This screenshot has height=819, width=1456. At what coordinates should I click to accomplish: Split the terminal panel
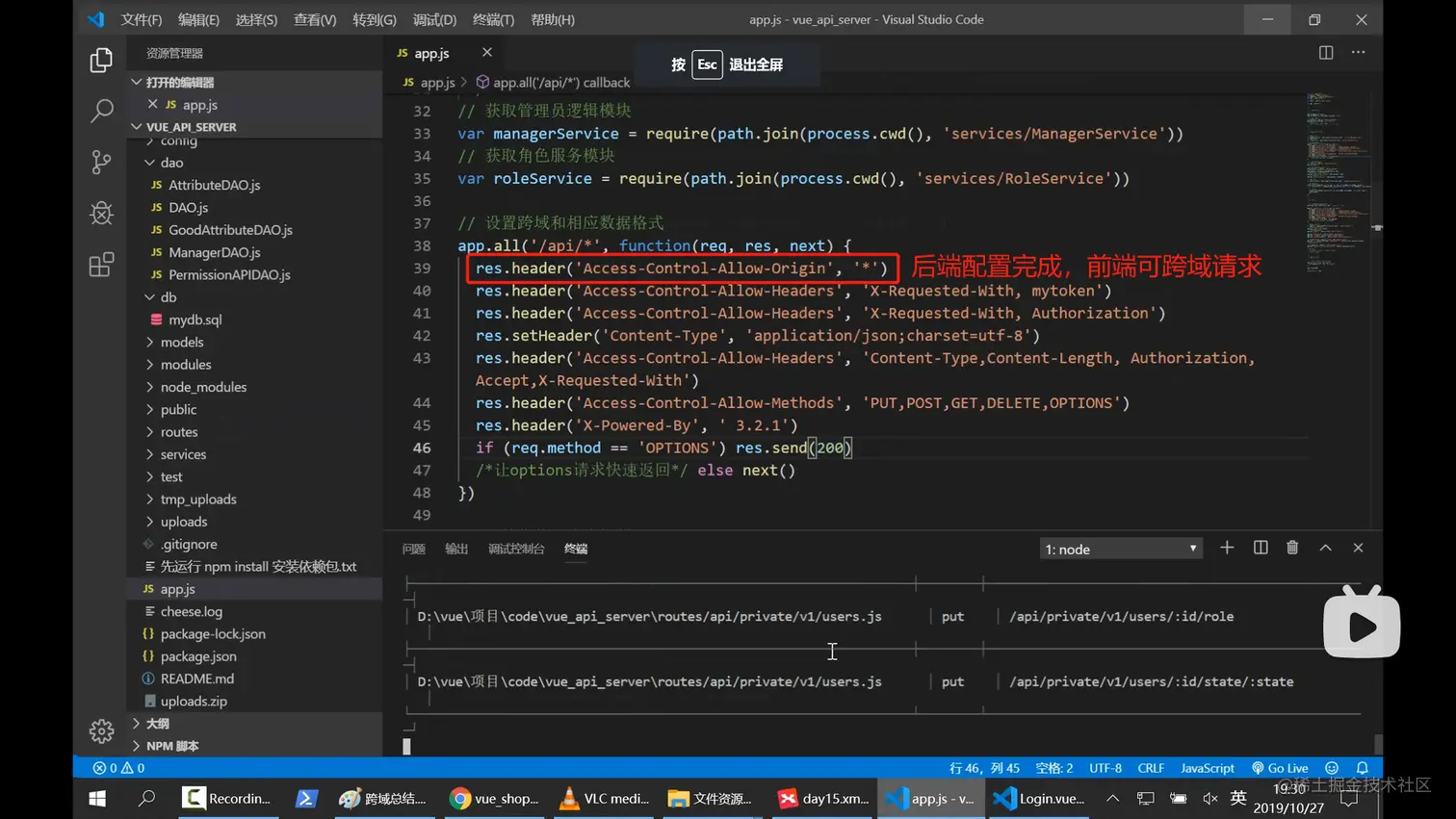click(1261, 548)
